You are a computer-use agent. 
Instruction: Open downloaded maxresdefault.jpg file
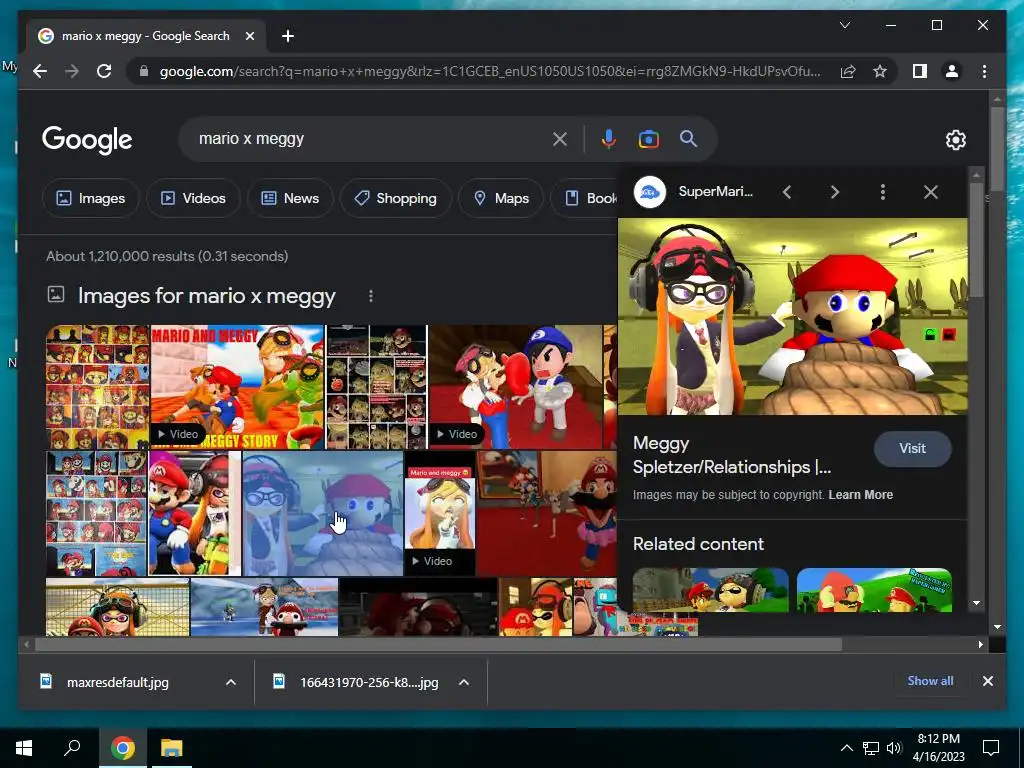point(118,682)
